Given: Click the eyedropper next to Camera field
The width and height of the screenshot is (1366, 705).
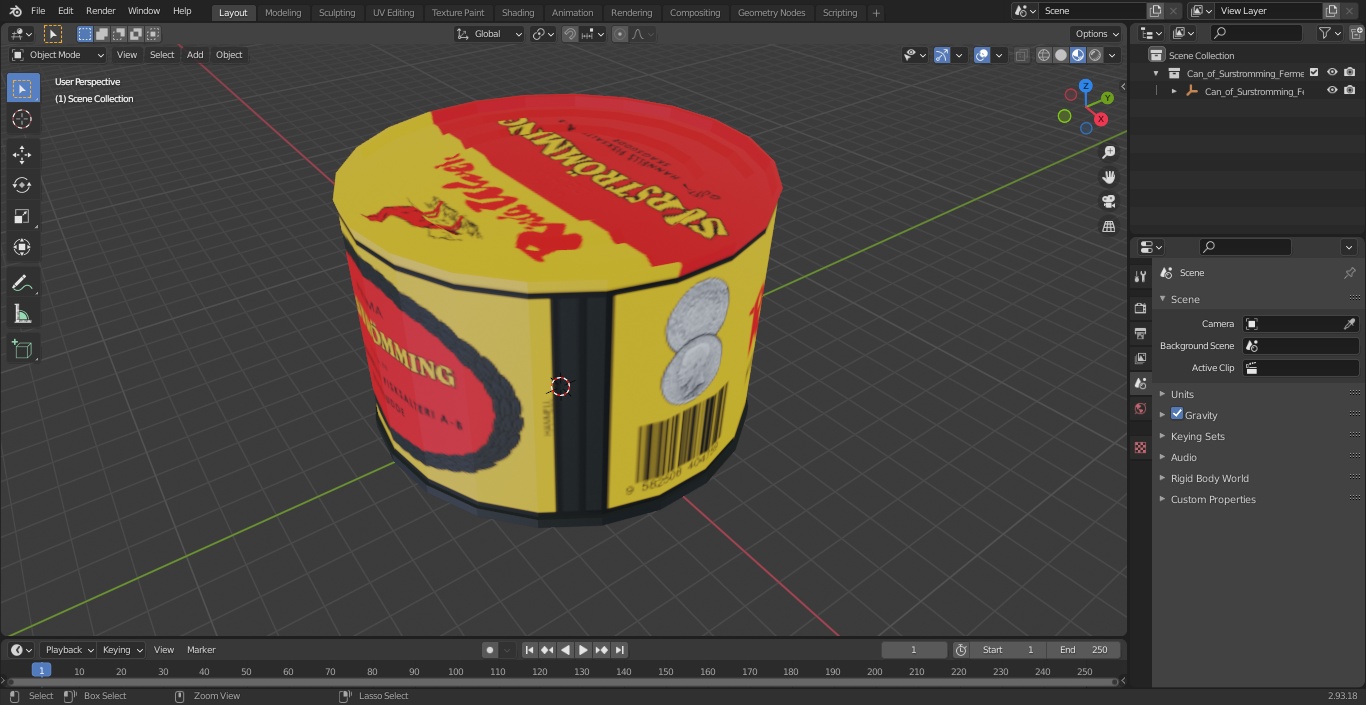Looking at the screenshot, I should coord(1349,324).
